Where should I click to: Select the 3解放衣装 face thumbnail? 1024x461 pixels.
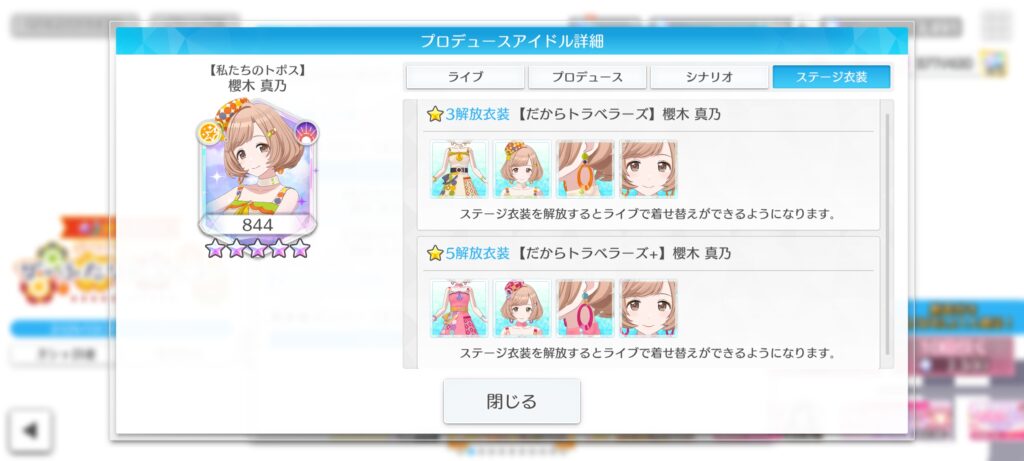pos(648,169)
